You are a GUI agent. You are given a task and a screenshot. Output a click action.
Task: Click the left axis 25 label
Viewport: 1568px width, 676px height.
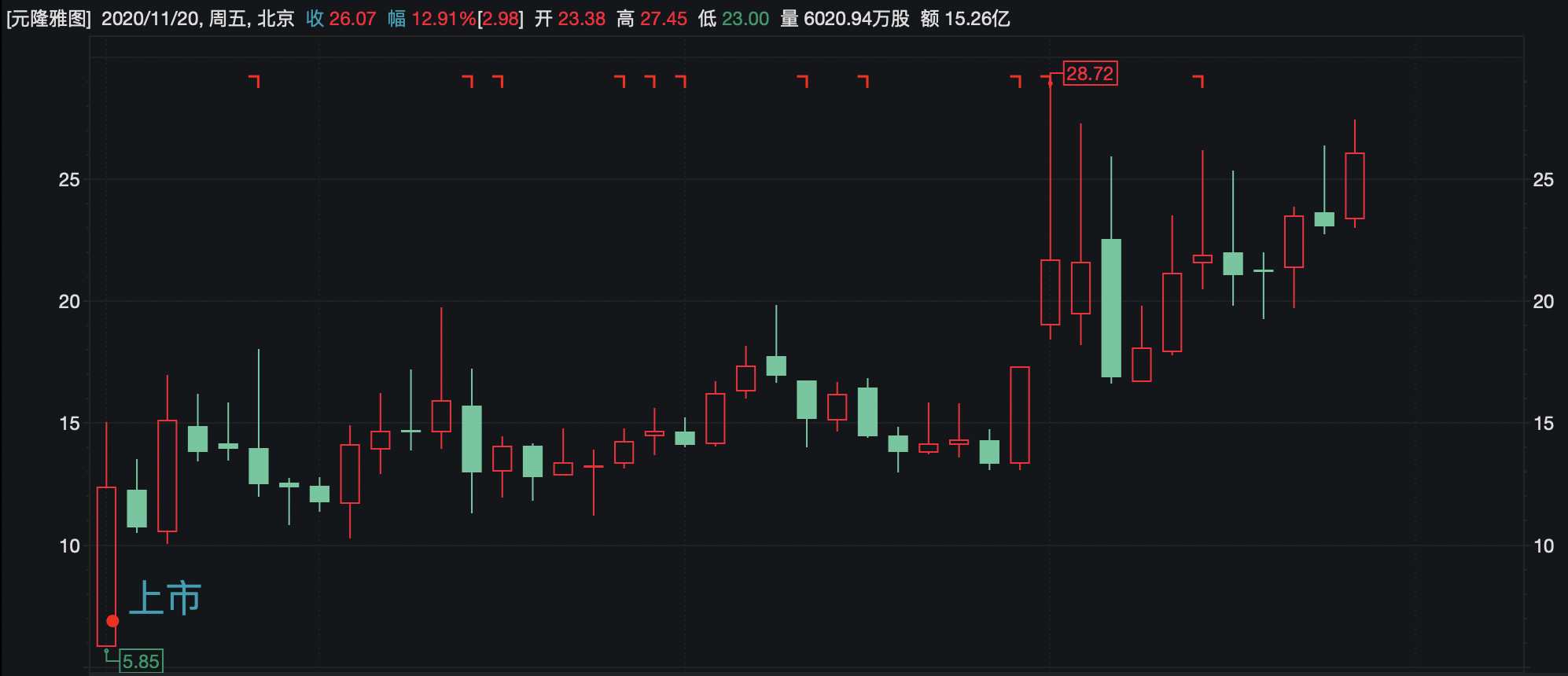[69, 180]
